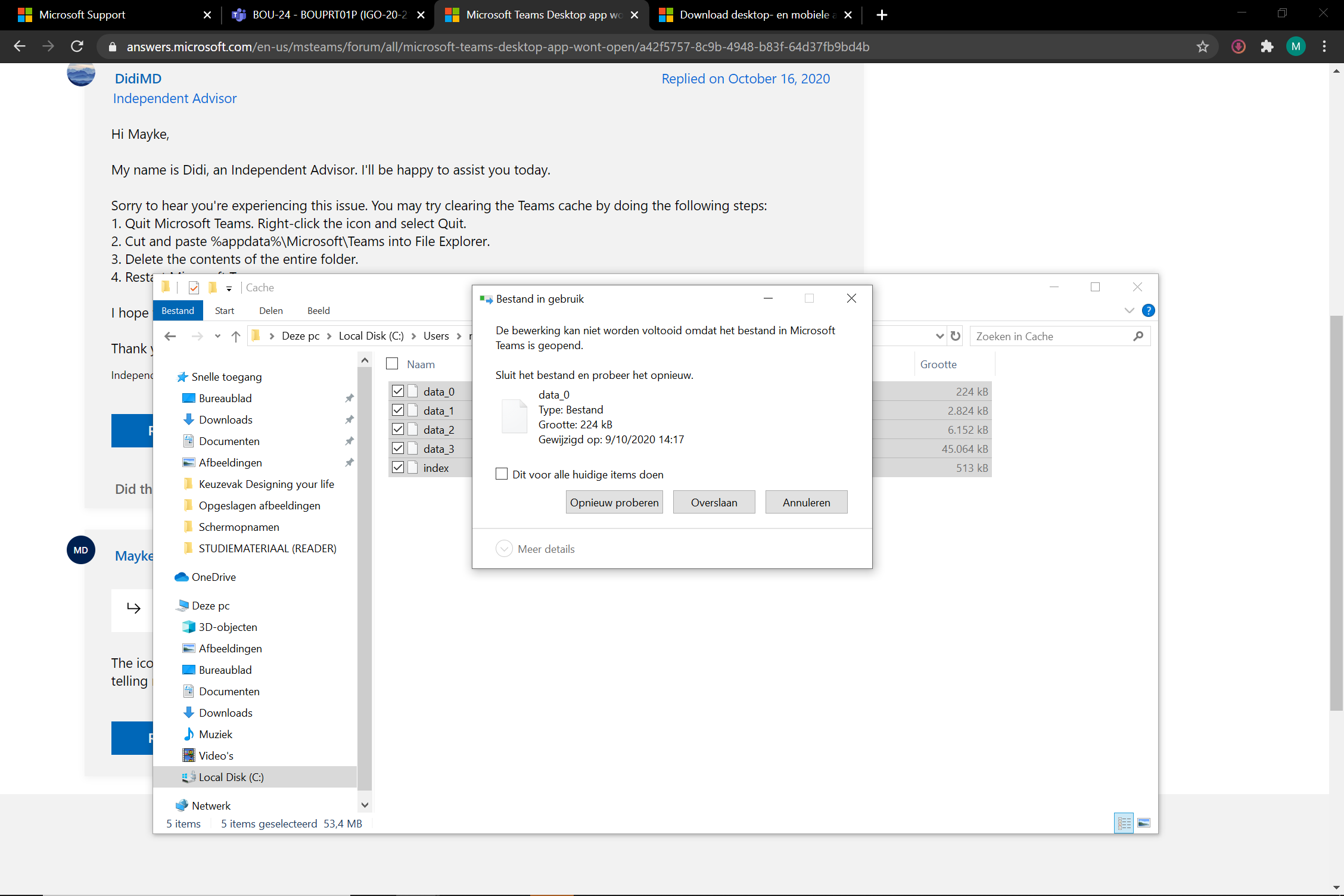The height and width of the screenshot is (896, 1344).
Task: Check 'Dit voor alle huidige items doen'
Action: [502, 474]
